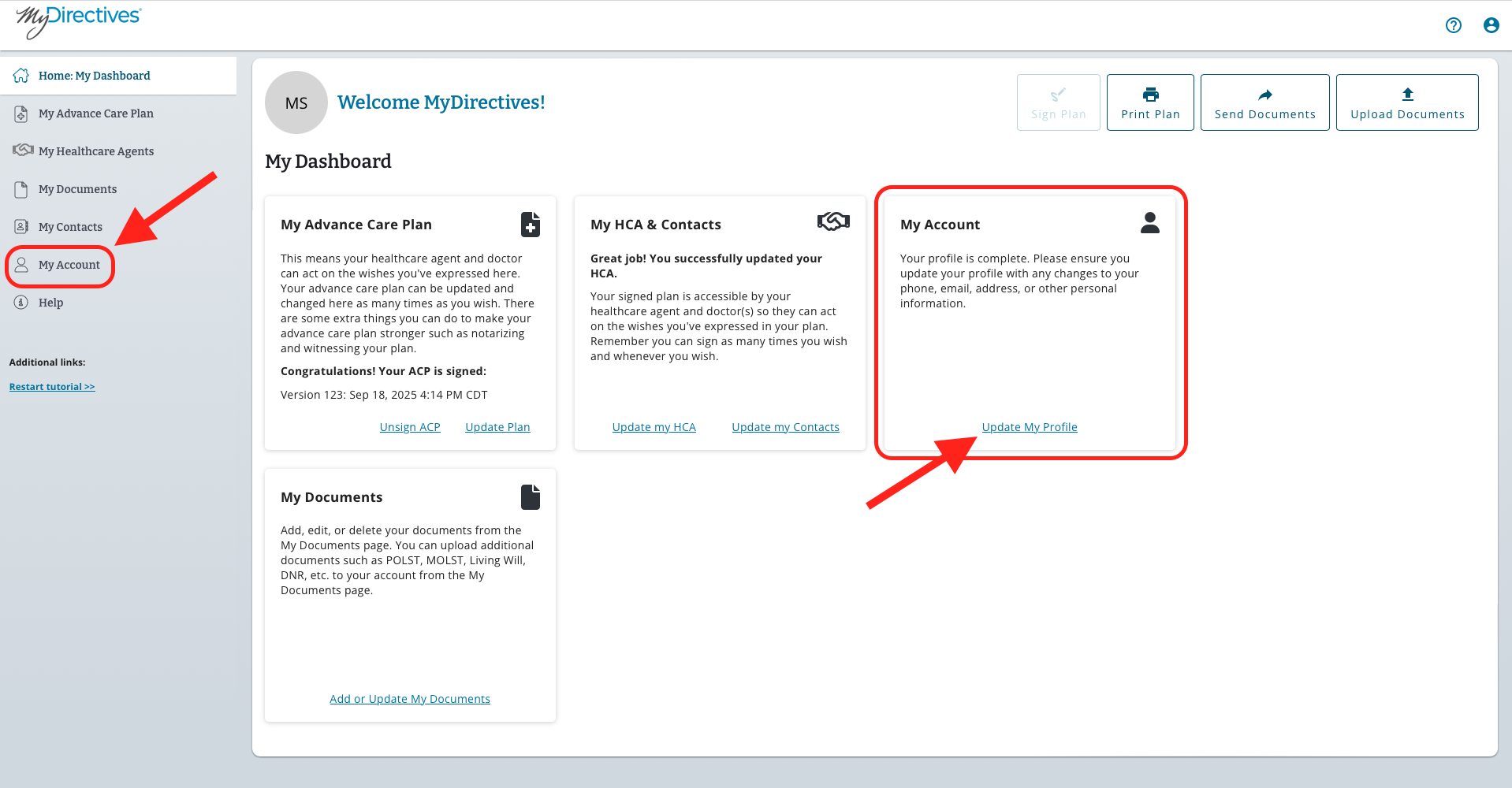Viewport: 1512px width, 788px height.
Task: Open My Contacts in sidebar
Action: [70, 227]
